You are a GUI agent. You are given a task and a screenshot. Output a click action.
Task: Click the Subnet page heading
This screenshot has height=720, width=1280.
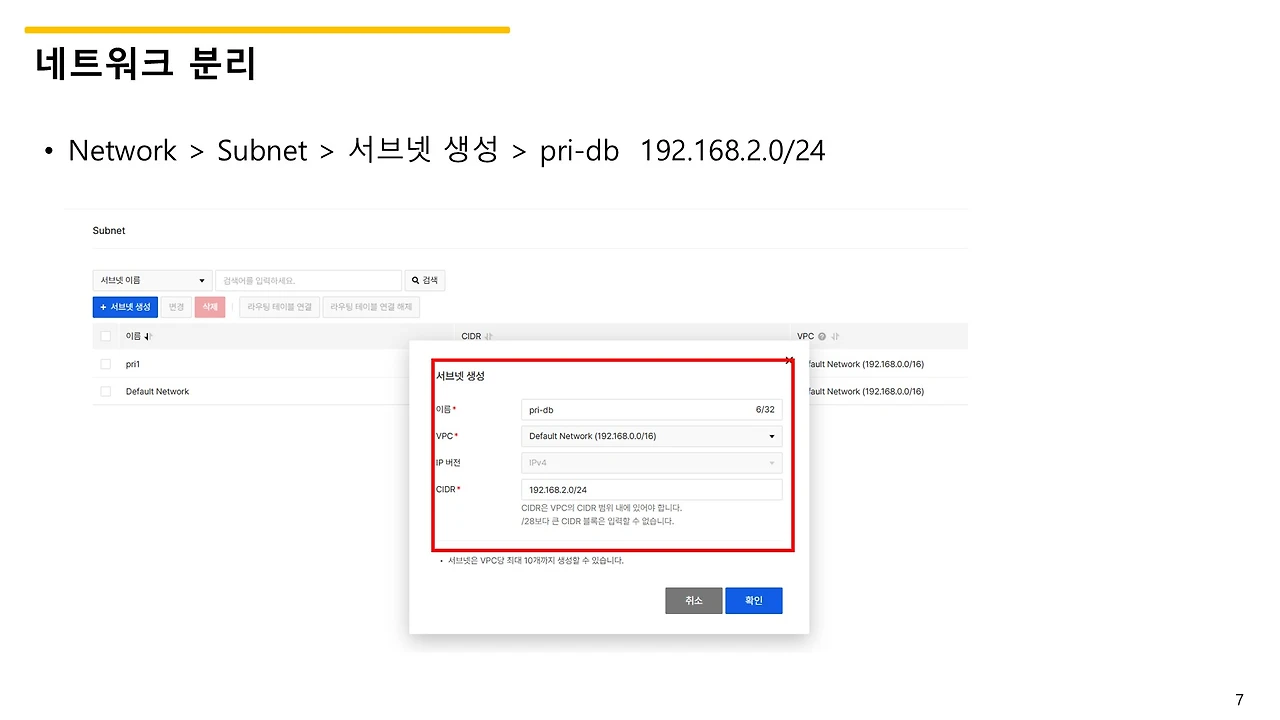pos(109,231)
